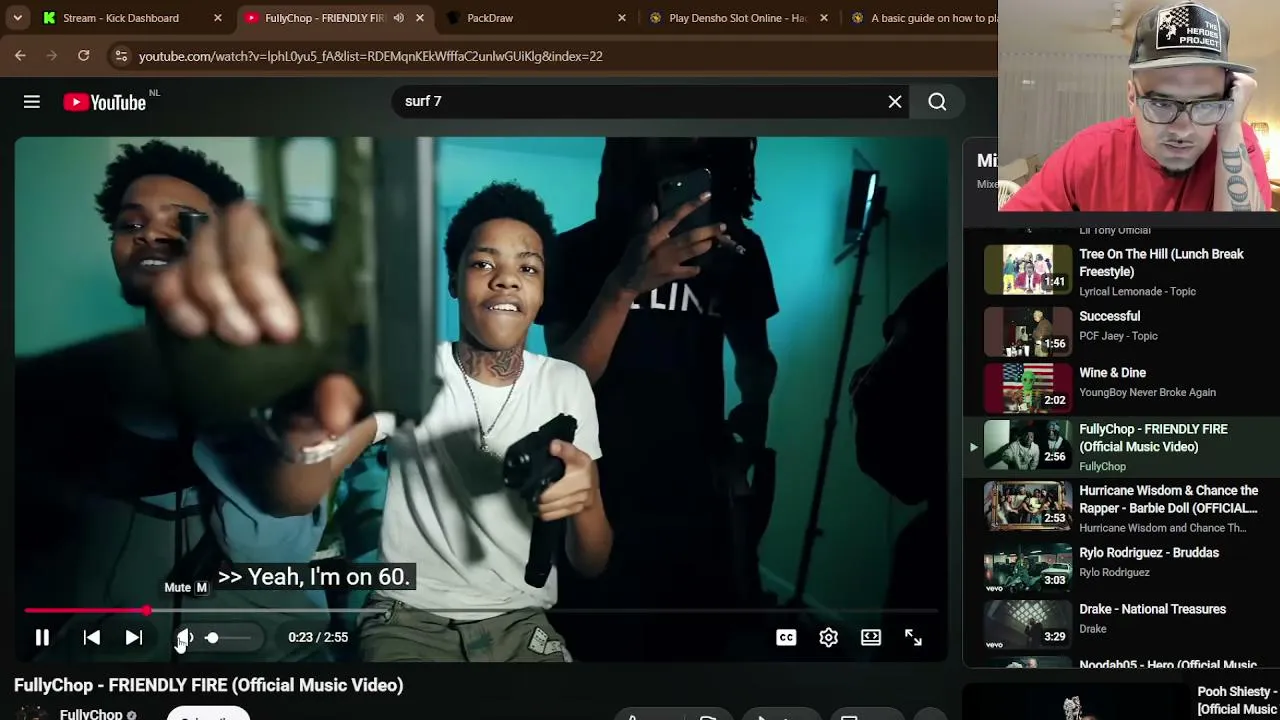Click the National Treasures thumbnail
The height and width of the screenshot is (720, 1280).
(1027, 624)
